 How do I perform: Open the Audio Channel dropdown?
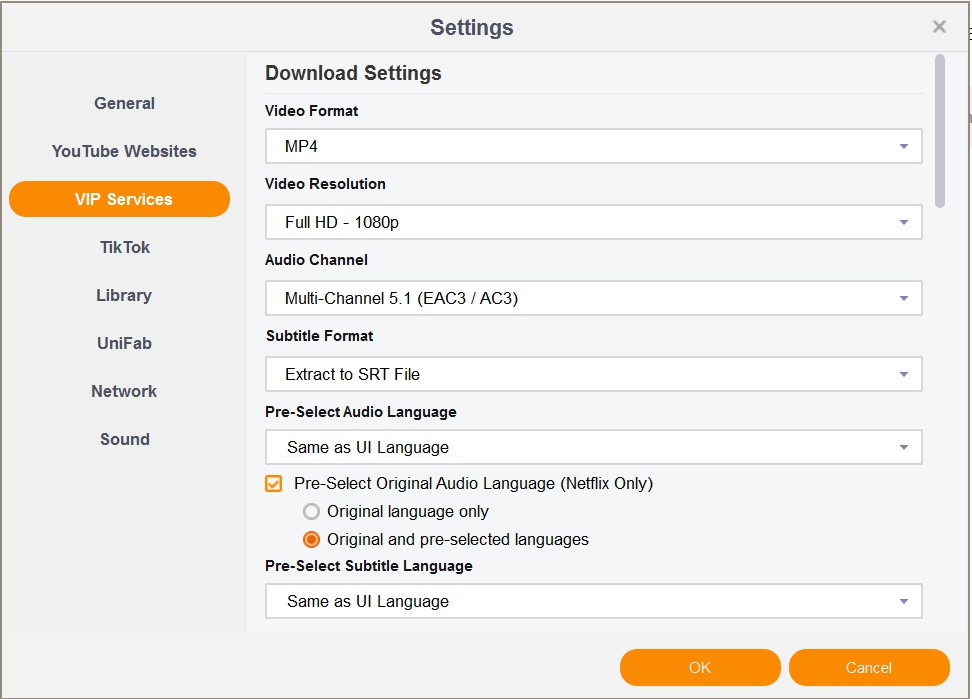[x=593, y=298]
